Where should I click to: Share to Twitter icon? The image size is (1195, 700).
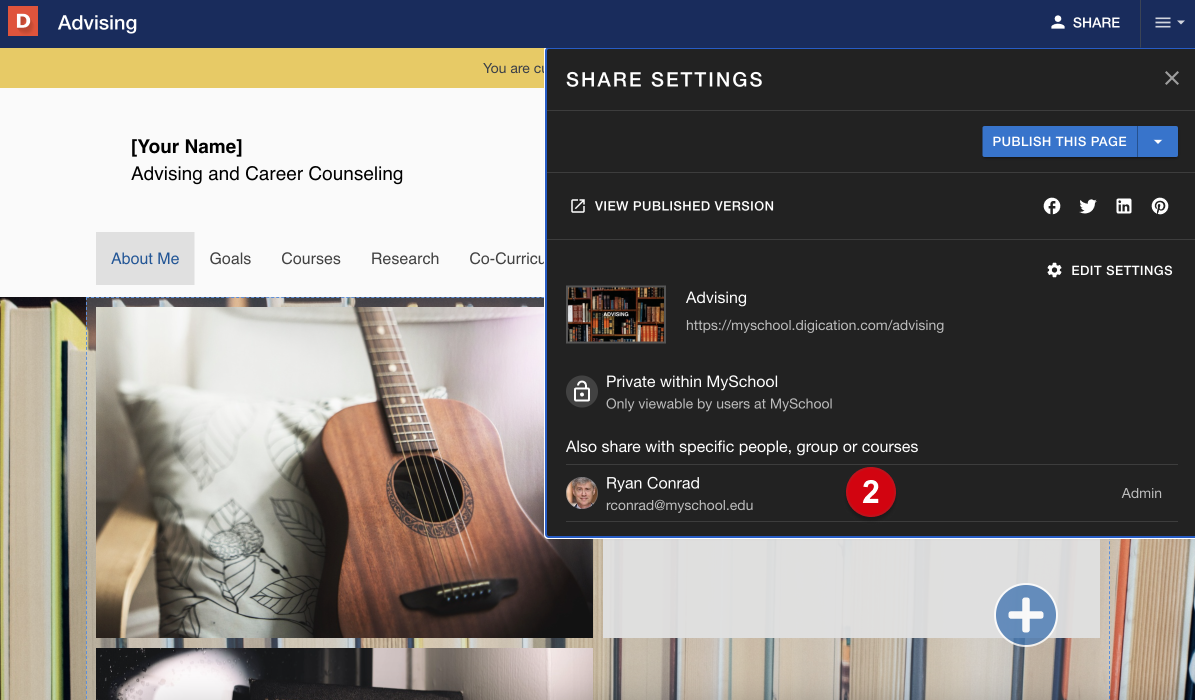click(1088, 206)
